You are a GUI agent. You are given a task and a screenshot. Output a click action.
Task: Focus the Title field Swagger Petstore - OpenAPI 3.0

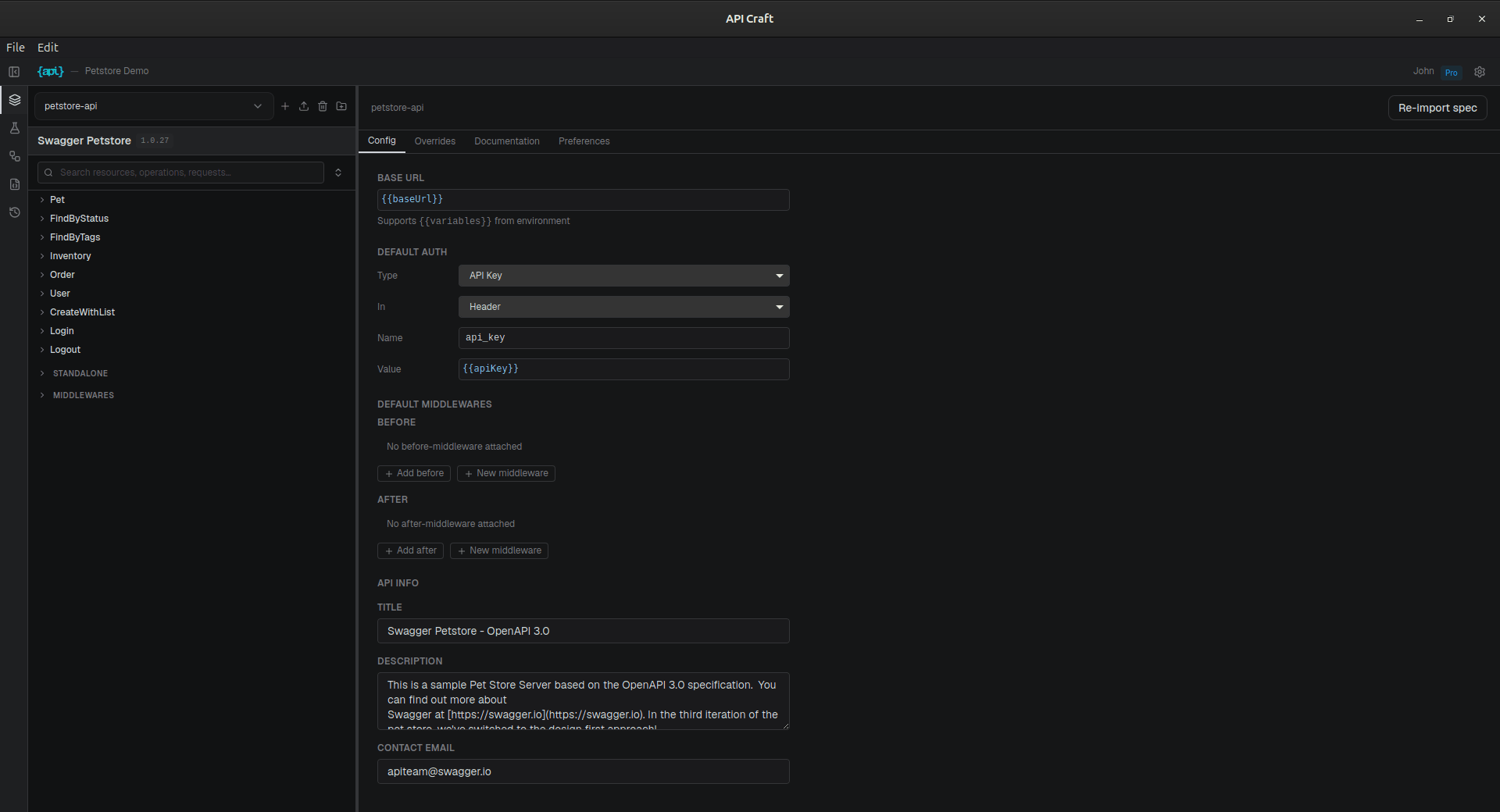pyautogui.click(x=584, y=631)
